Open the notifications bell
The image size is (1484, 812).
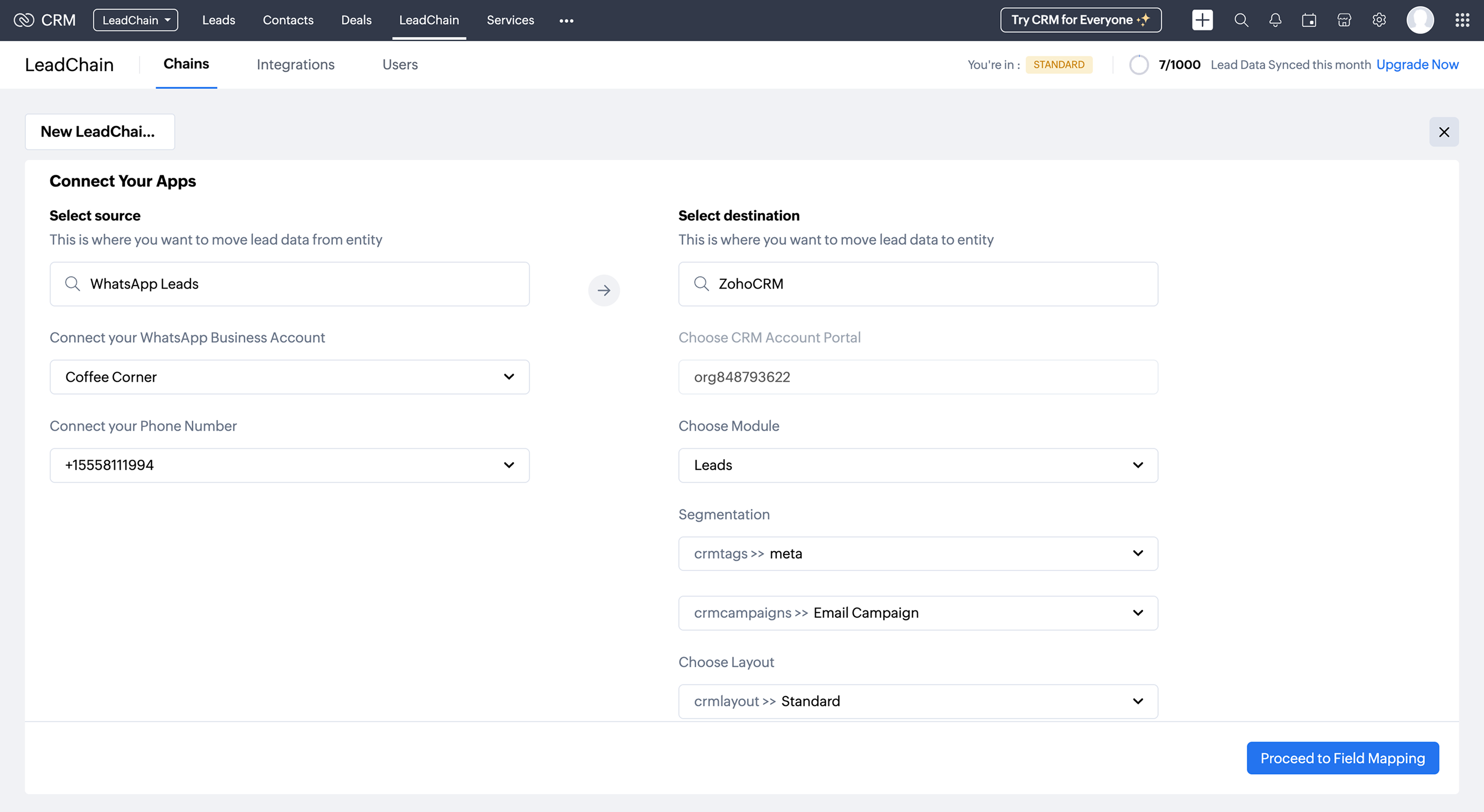(x=1275, y=20)
